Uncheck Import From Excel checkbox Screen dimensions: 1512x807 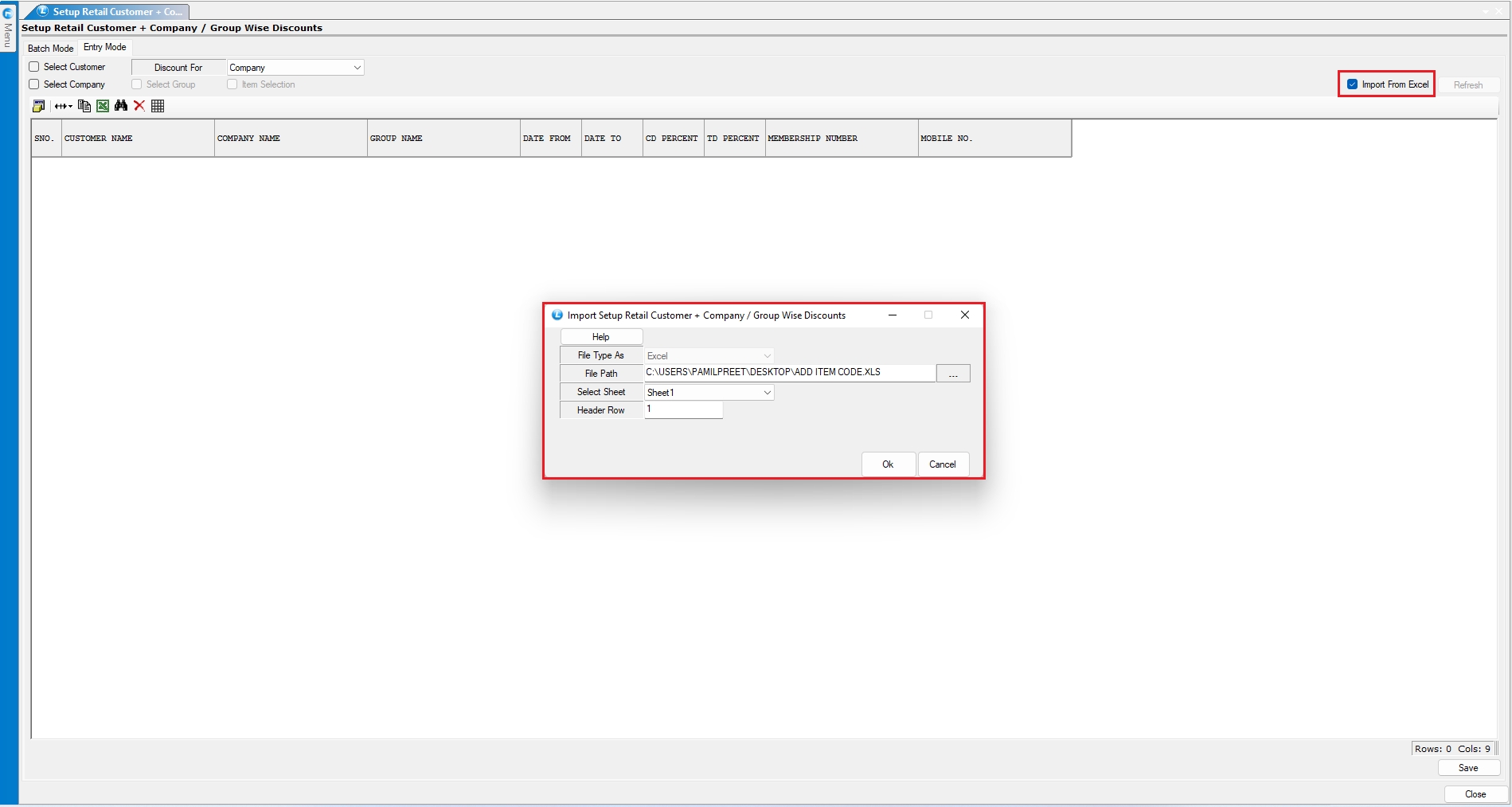coord(1352,84)
